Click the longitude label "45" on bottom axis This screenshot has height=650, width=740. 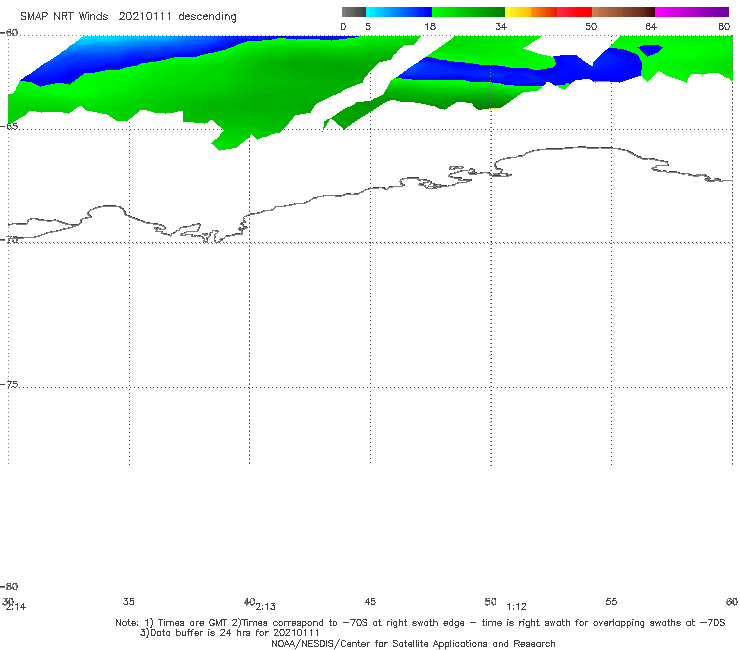coord(370,601)
